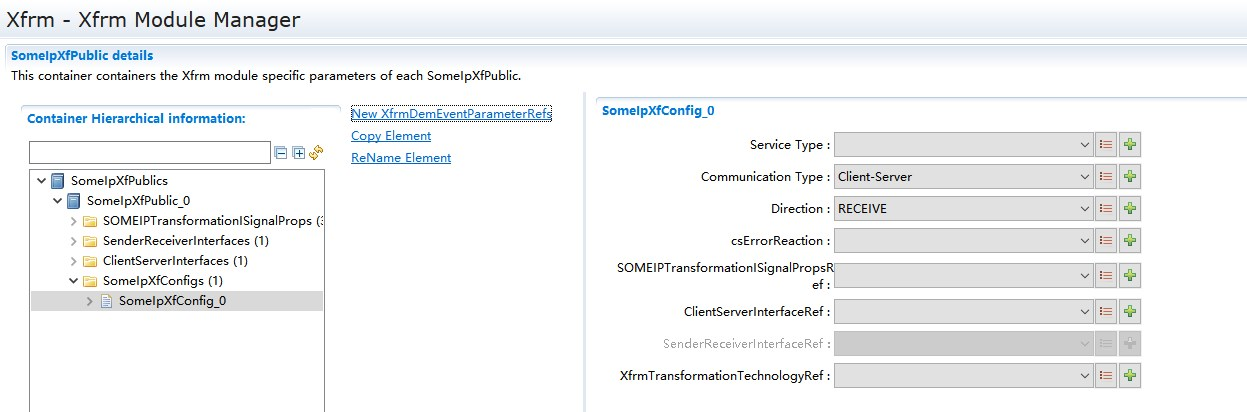This screenshot has width=1247, height=412.
Task: Click green plus beside XfrmTransformationTechnologyRef
Action: [1130, 376]
